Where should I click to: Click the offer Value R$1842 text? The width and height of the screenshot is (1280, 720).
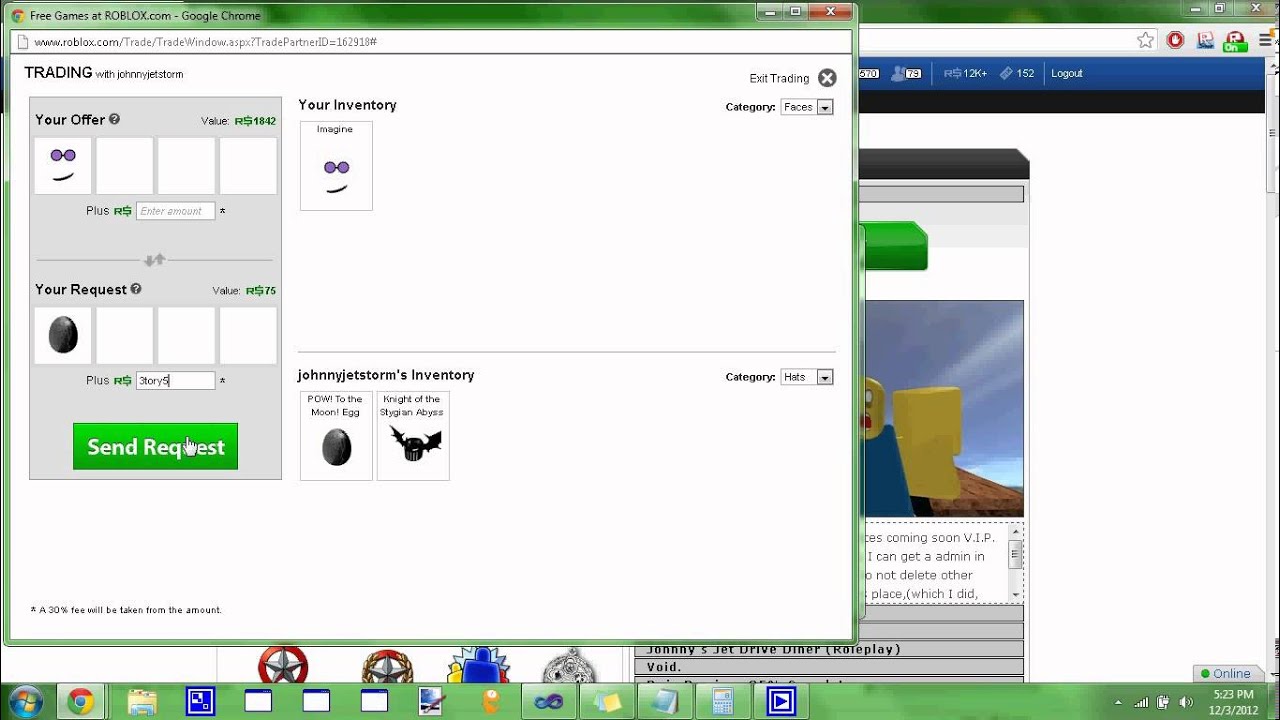(238, 121)
